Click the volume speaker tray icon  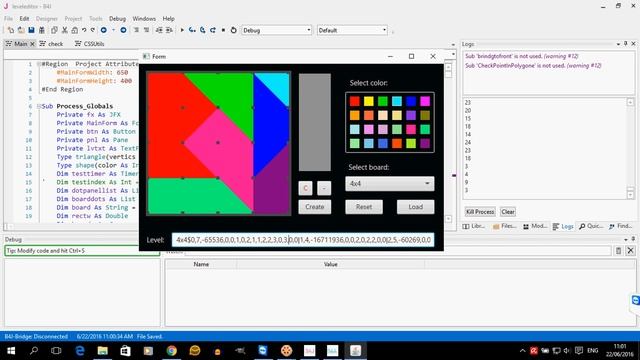pos(567,351)
